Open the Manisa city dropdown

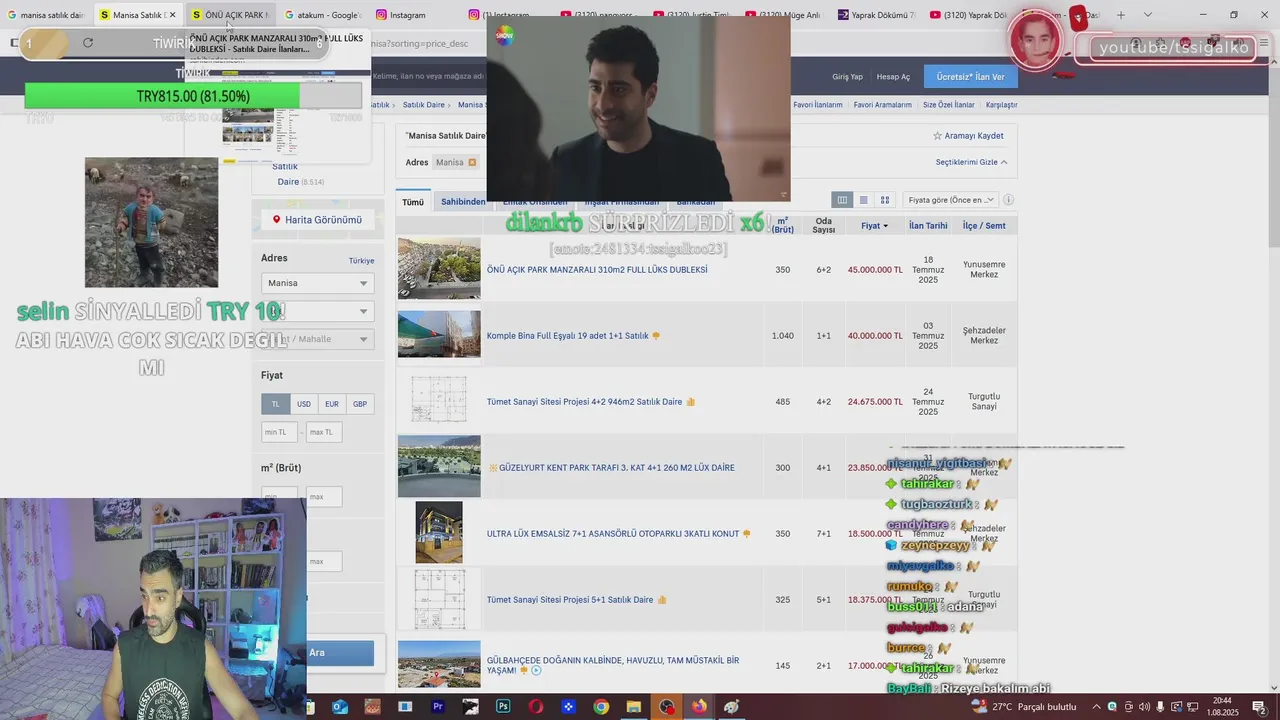[x=317, y=283]
